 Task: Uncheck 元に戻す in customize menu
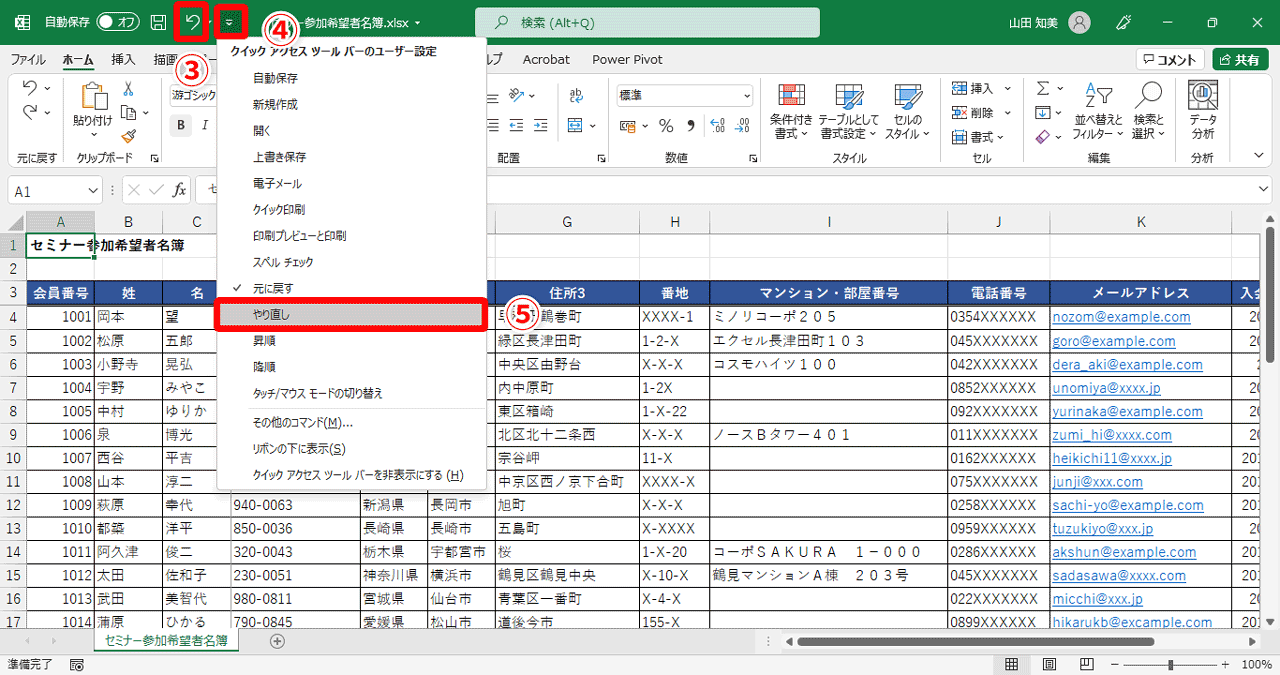click(351, 288)
